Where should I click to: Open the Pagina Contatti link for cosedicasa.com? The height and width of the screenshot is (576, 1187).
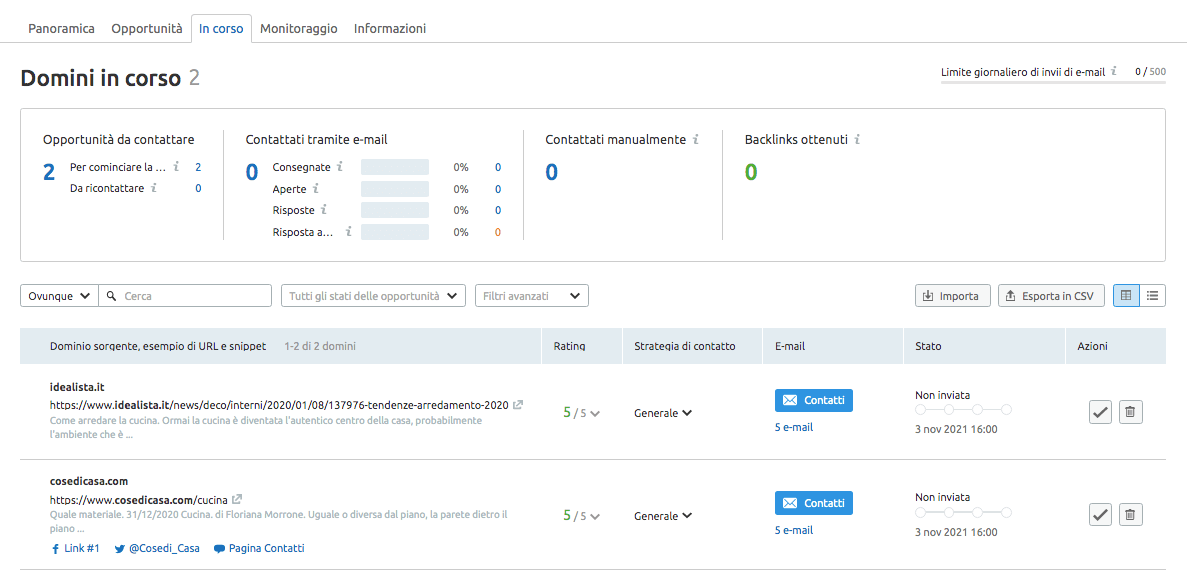[x=259, y=548]
